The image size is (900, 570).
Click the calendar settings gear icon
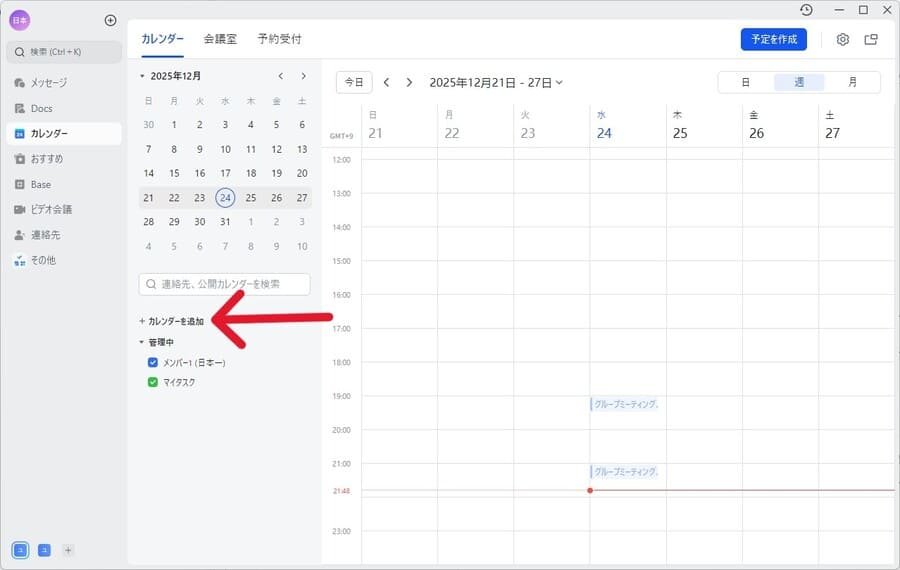point(842,40)
